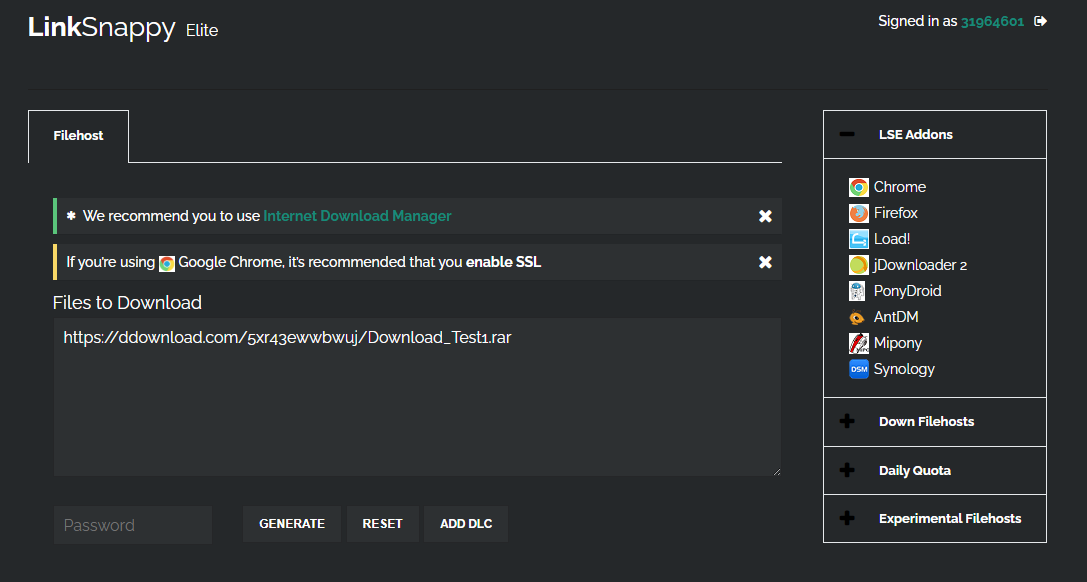
Task: Click the Load! addon icon
Action: tap(858, 239)
